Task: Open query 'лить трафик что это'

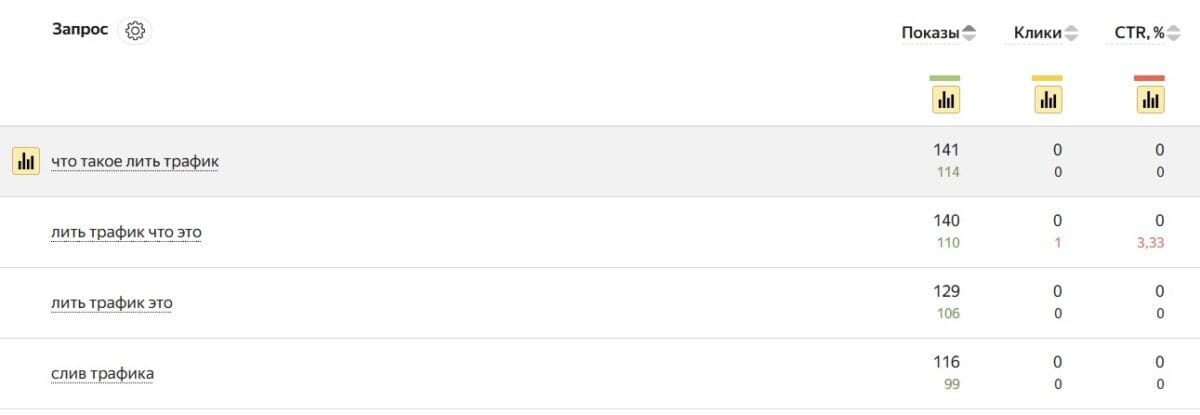Action: pos(126,232)
